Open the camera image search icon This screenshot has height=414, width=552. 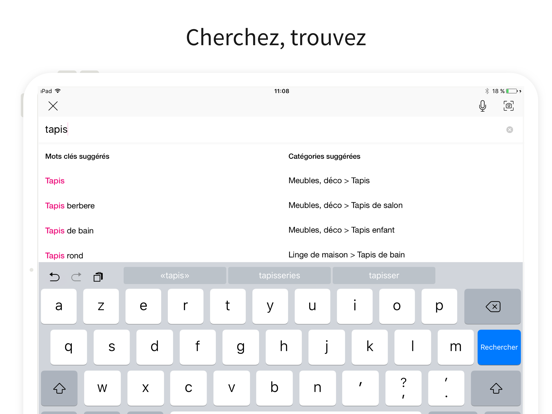[508, 106]
